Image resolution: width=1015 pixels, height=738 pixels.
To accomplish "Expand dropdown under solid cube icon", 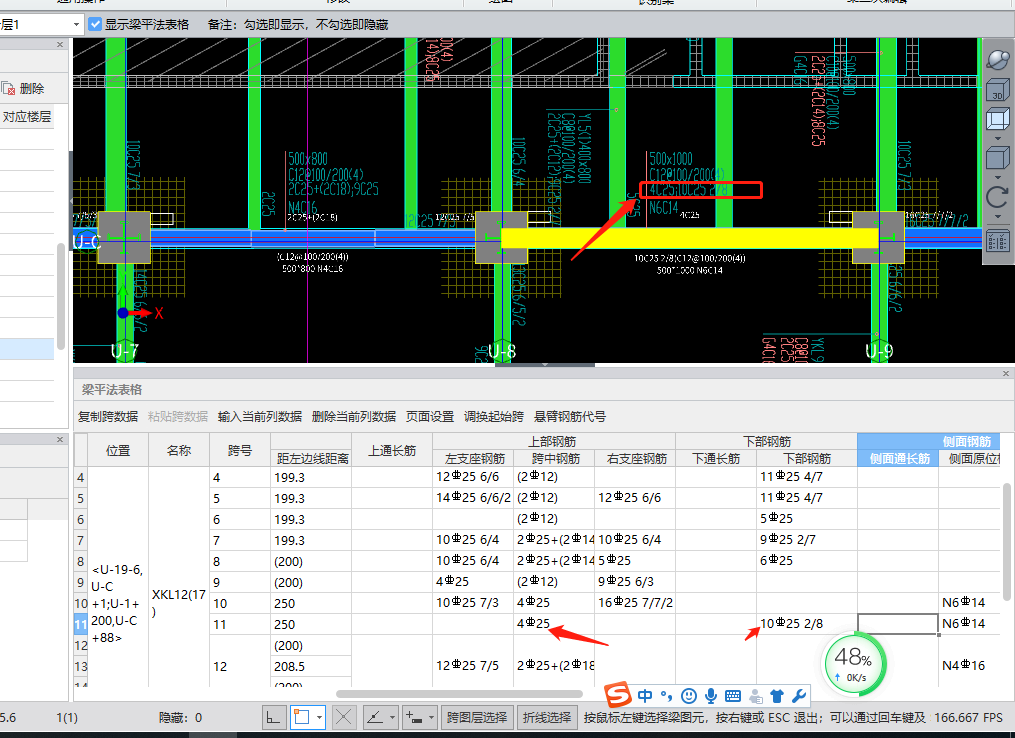I will (998, 177).
